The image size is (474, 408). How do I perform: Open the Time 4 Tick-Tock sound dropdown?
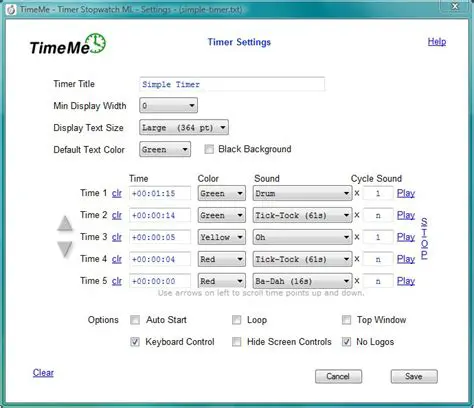coord(302,259)
